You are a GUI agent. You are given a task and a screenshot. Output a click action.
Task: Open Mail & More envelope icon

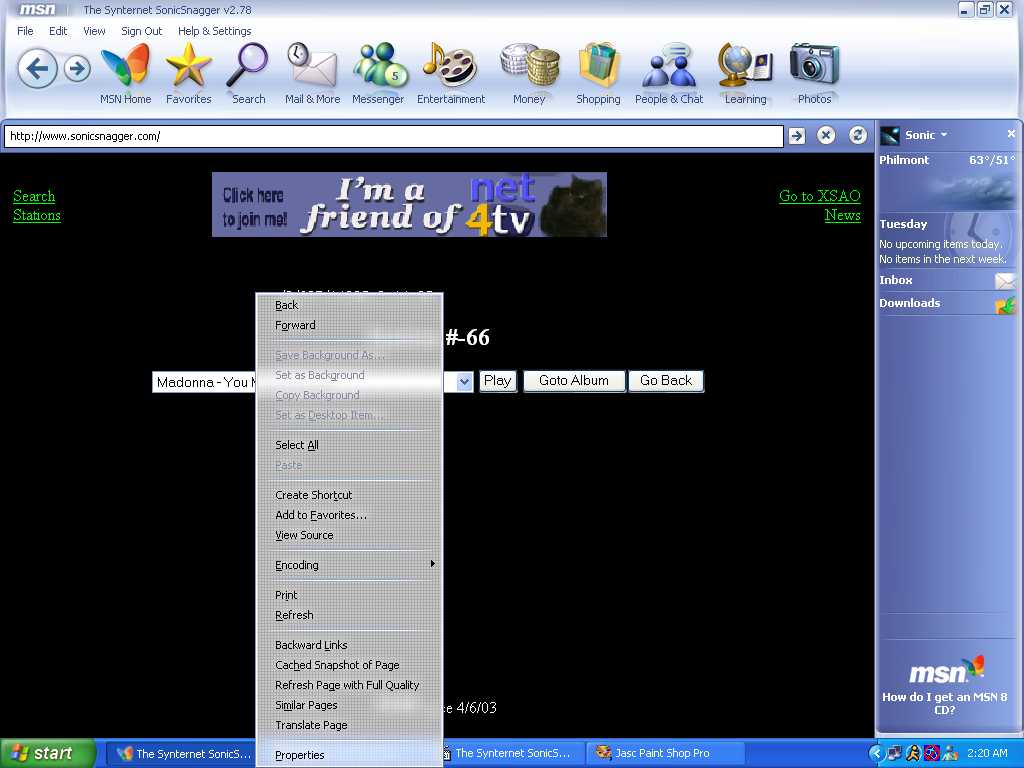pos(312,67)
